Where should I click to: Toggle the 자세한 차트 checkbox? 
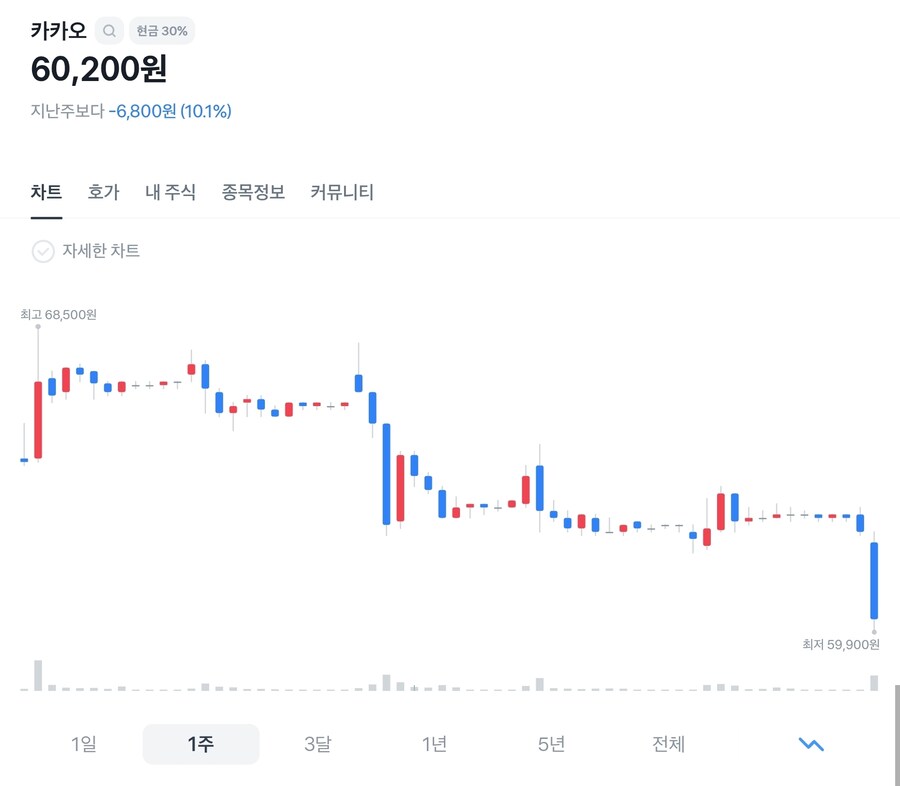pyautogui.click(x=43, y=251)
